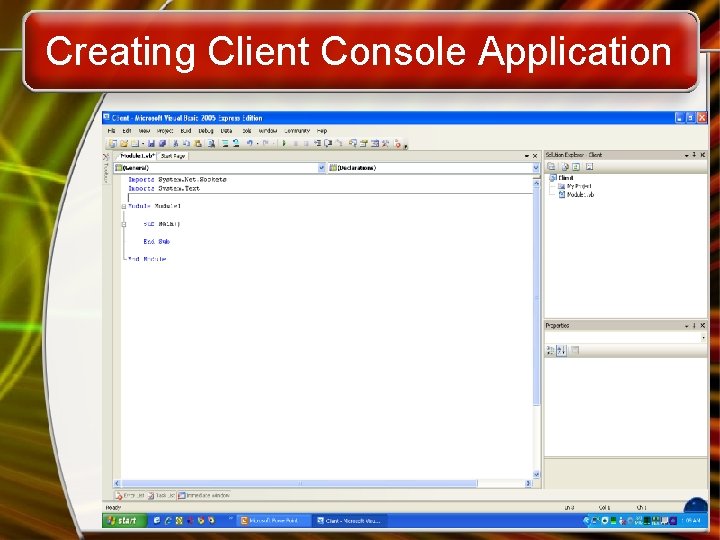Open the Help menu
The width and height of the screenshot is (720, 540).
(x=322, y=131)
